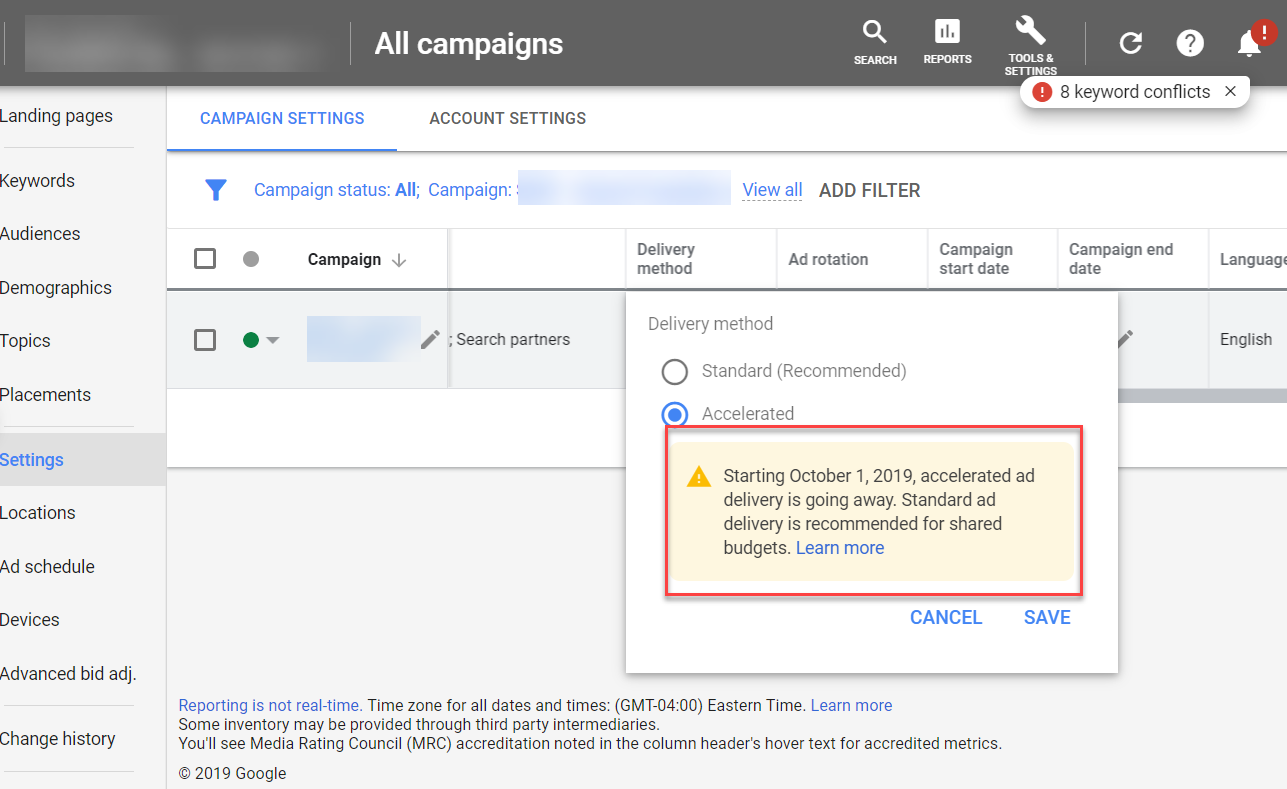Open Devices in sidebar

[30, 620]
